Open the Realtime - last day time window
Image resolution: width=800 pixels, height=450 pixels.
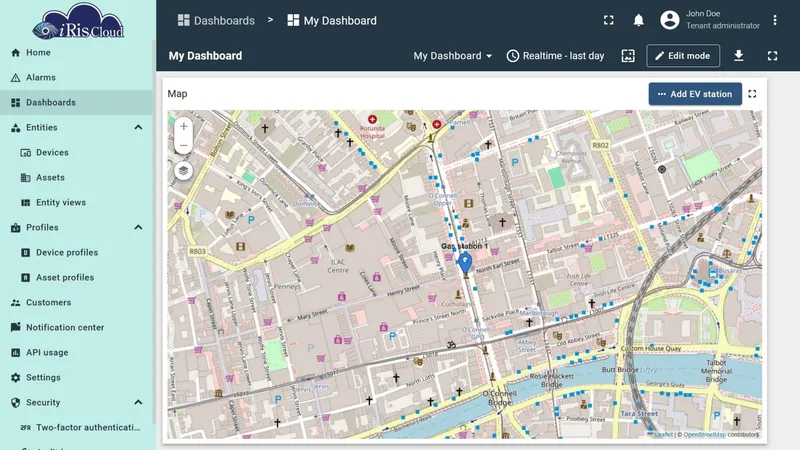555,56
